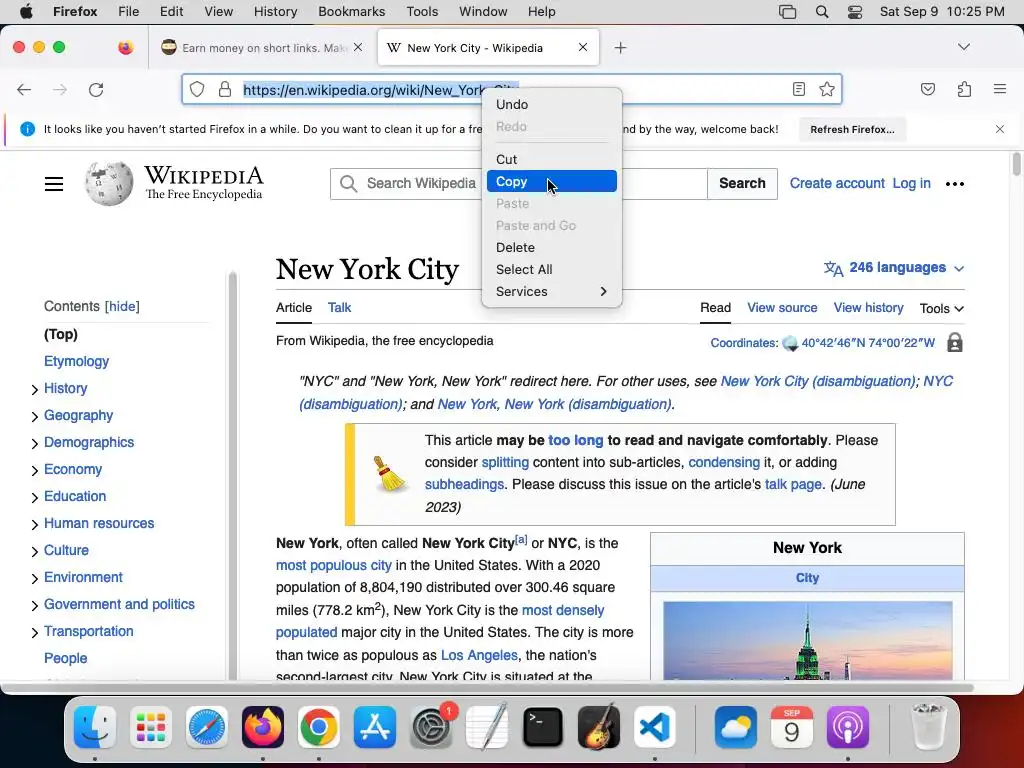Click the site security padlock icon
The image size is (1024, 768).
point(225,89)
